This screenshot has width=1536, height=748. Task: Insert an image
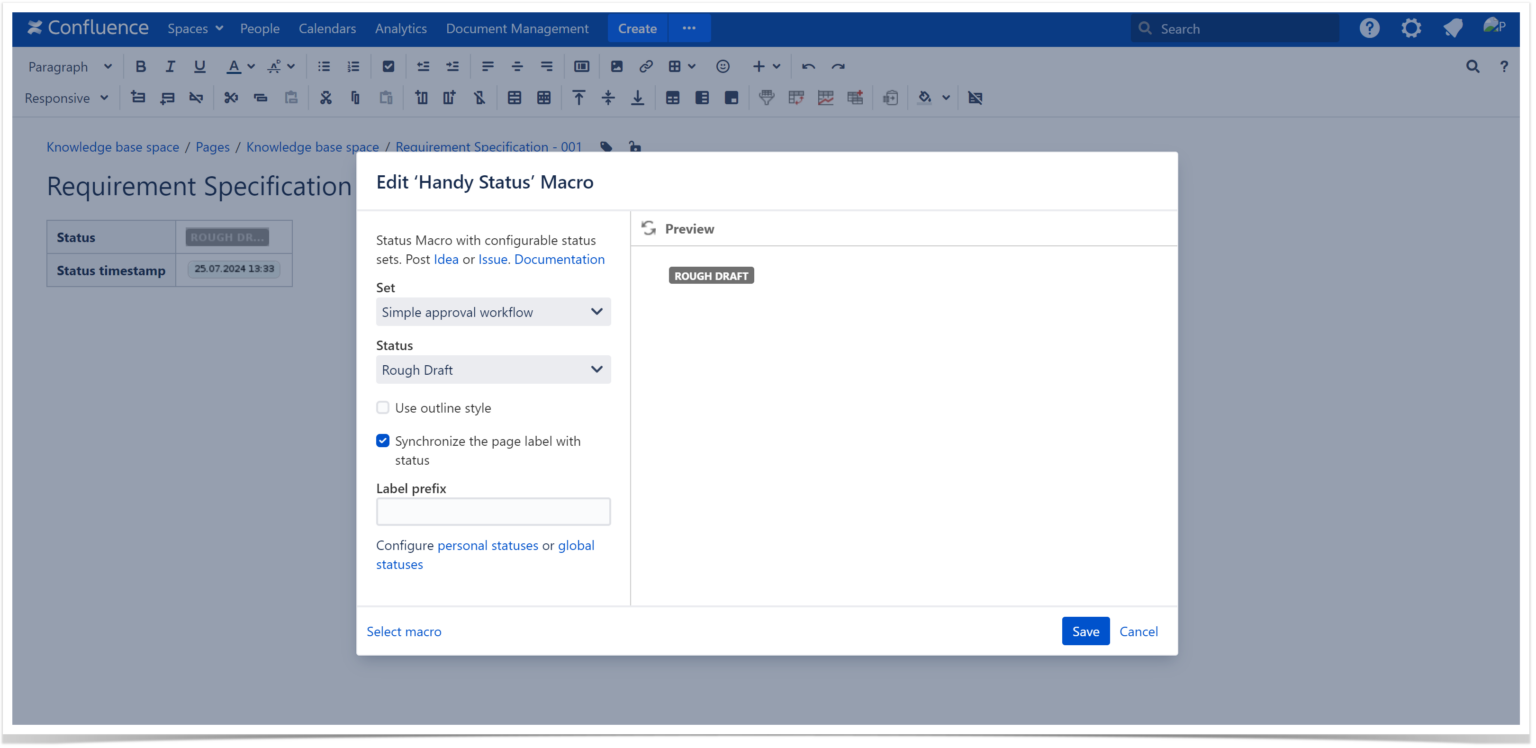(616, 66)
